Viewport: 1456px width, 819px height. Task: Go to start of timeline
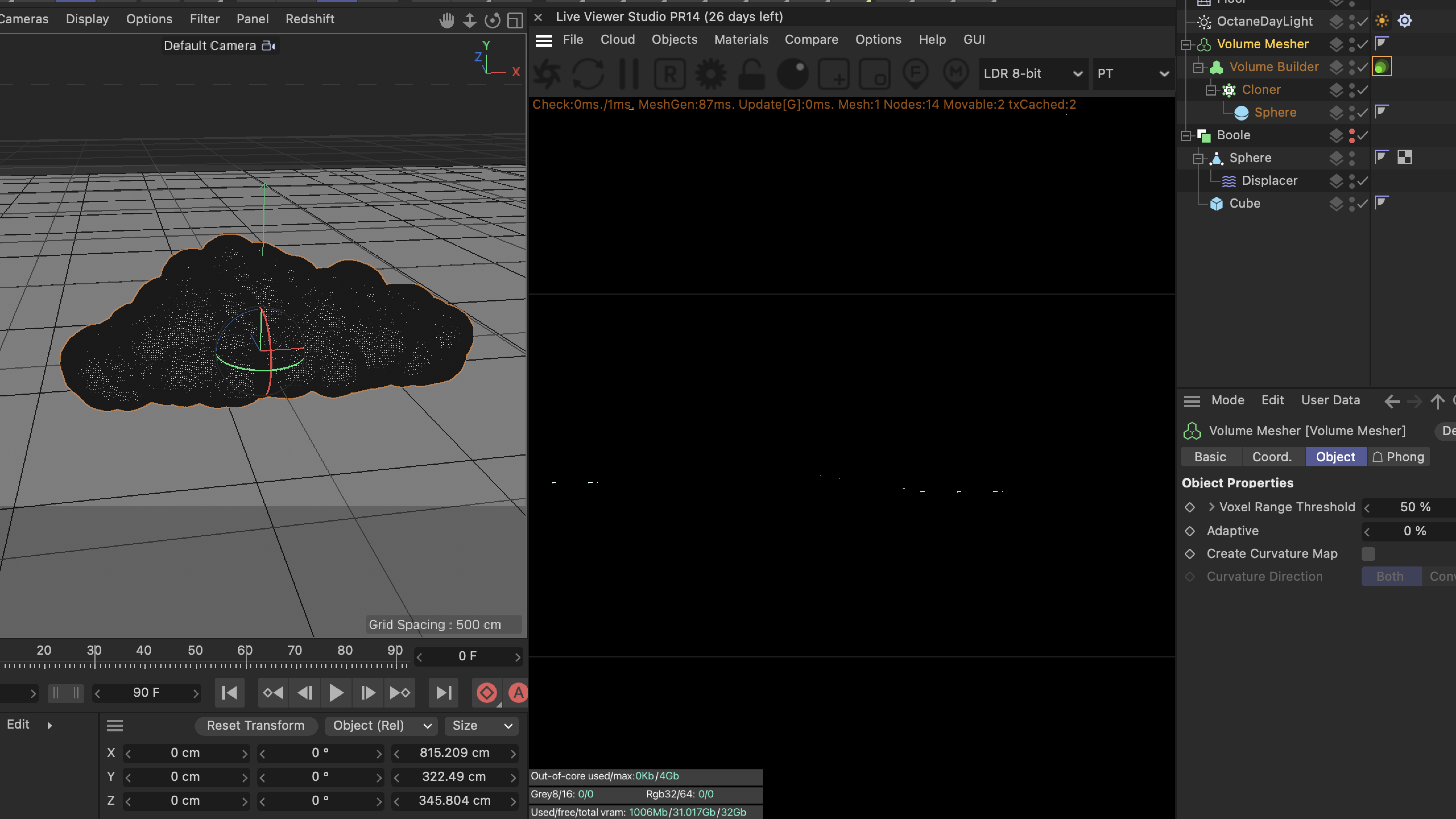[229, 692]
